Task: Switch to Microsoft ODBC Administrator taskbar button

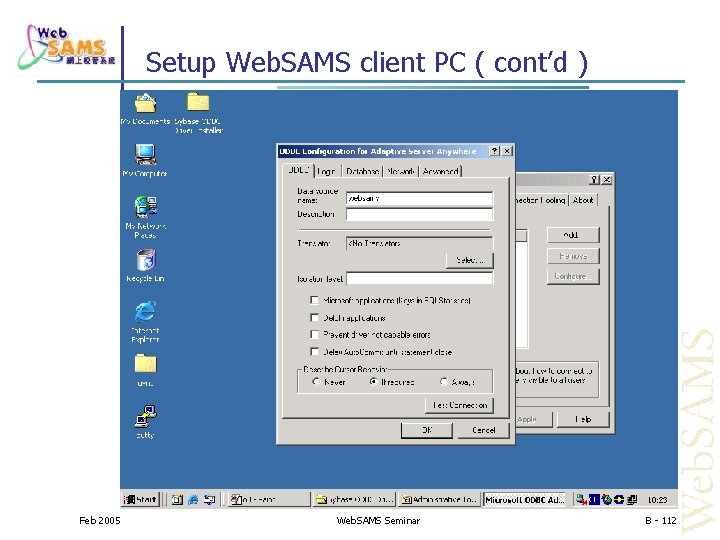Action: (524, 500)
